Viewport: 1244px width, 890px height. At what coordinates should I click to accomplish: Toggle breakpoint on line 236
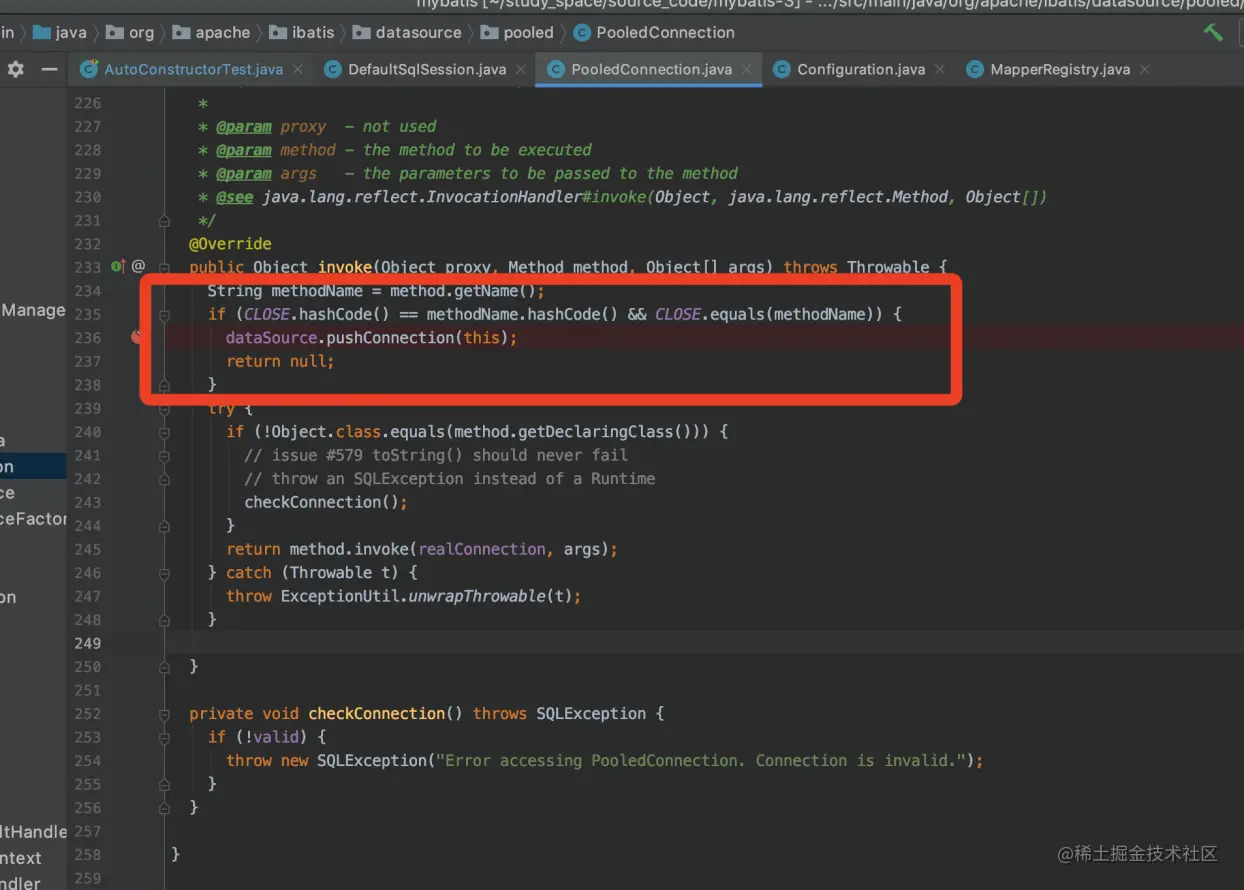137,337
